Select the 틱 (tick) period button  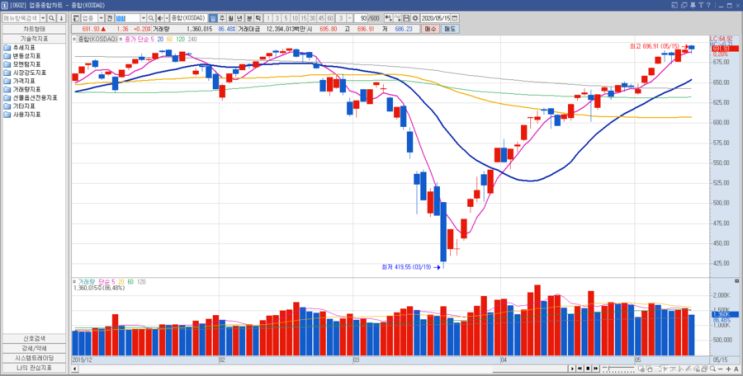[258, 18]
